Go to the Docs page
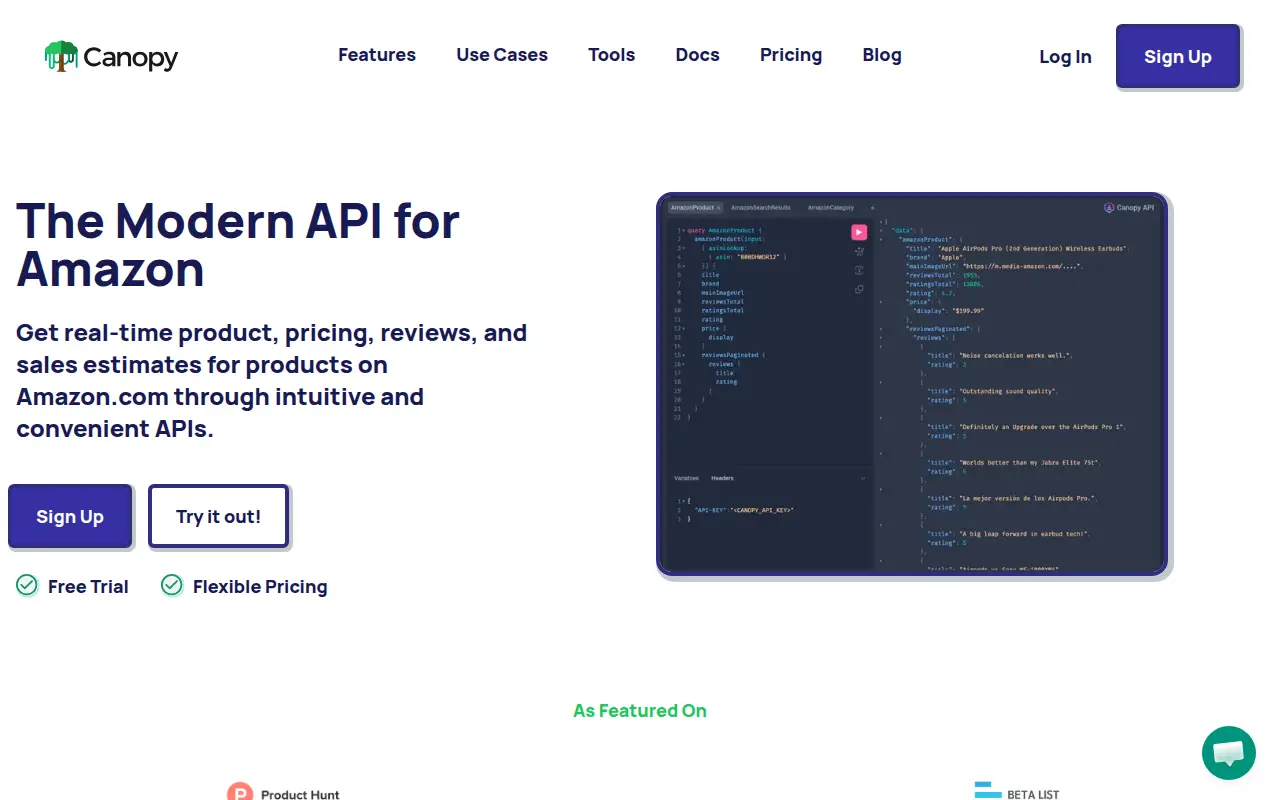This screenshot has width=1280, height=800. (x=698, y=55)
